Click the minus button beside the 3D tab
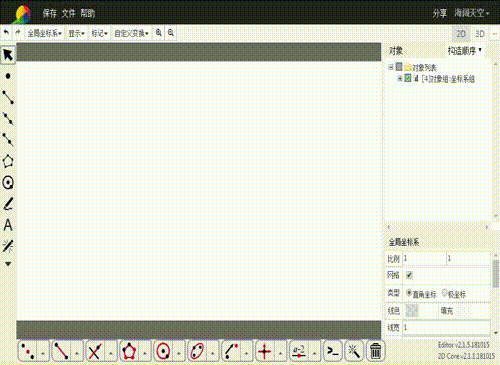Screen dimensions: 500x365 point(495,34)
